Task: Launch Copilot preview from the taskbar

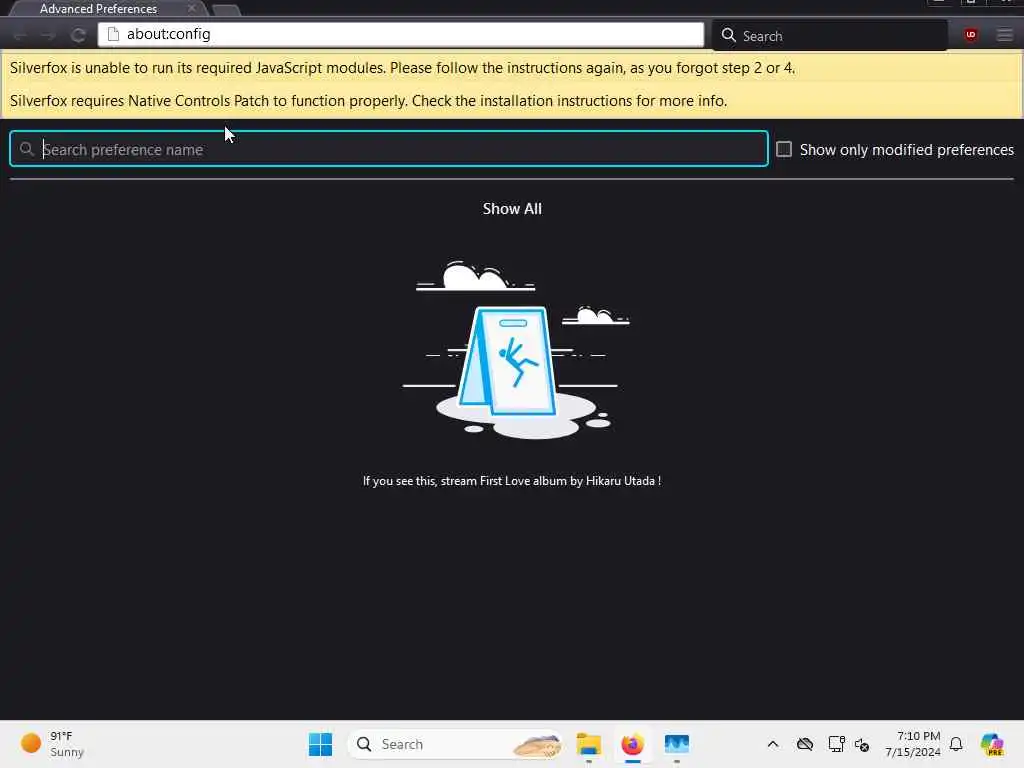Action: tap(992, 744)
